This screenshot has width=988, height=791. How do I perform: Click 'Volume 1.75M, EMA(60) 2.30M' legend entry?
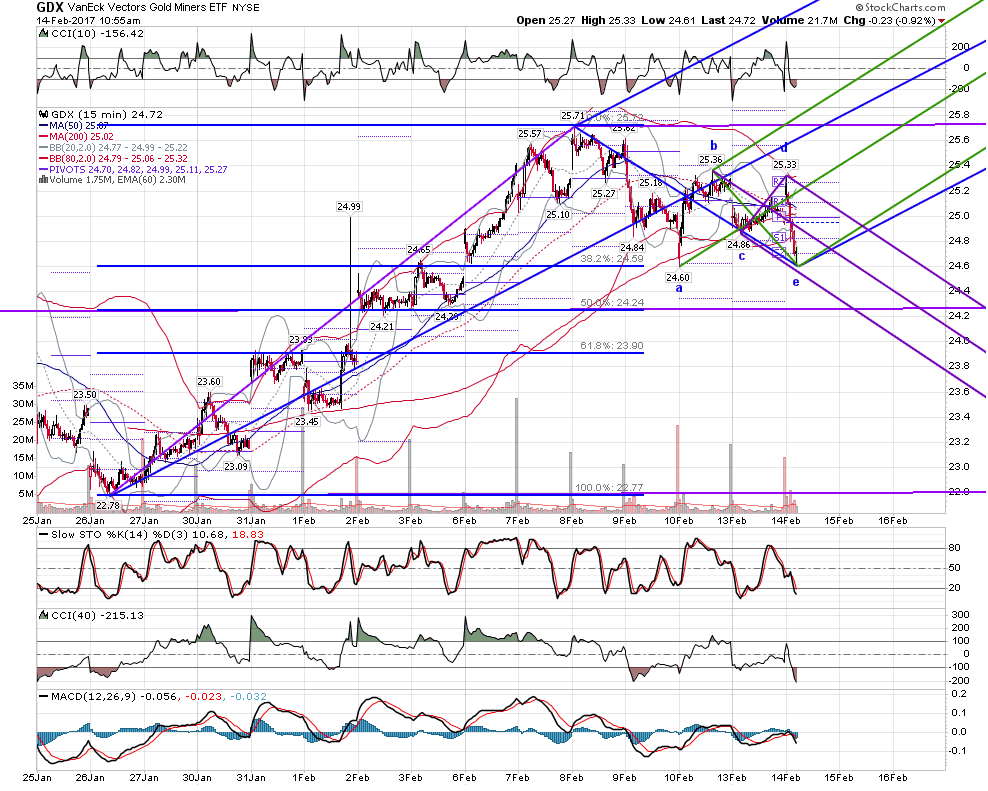(x=118, y=180)
